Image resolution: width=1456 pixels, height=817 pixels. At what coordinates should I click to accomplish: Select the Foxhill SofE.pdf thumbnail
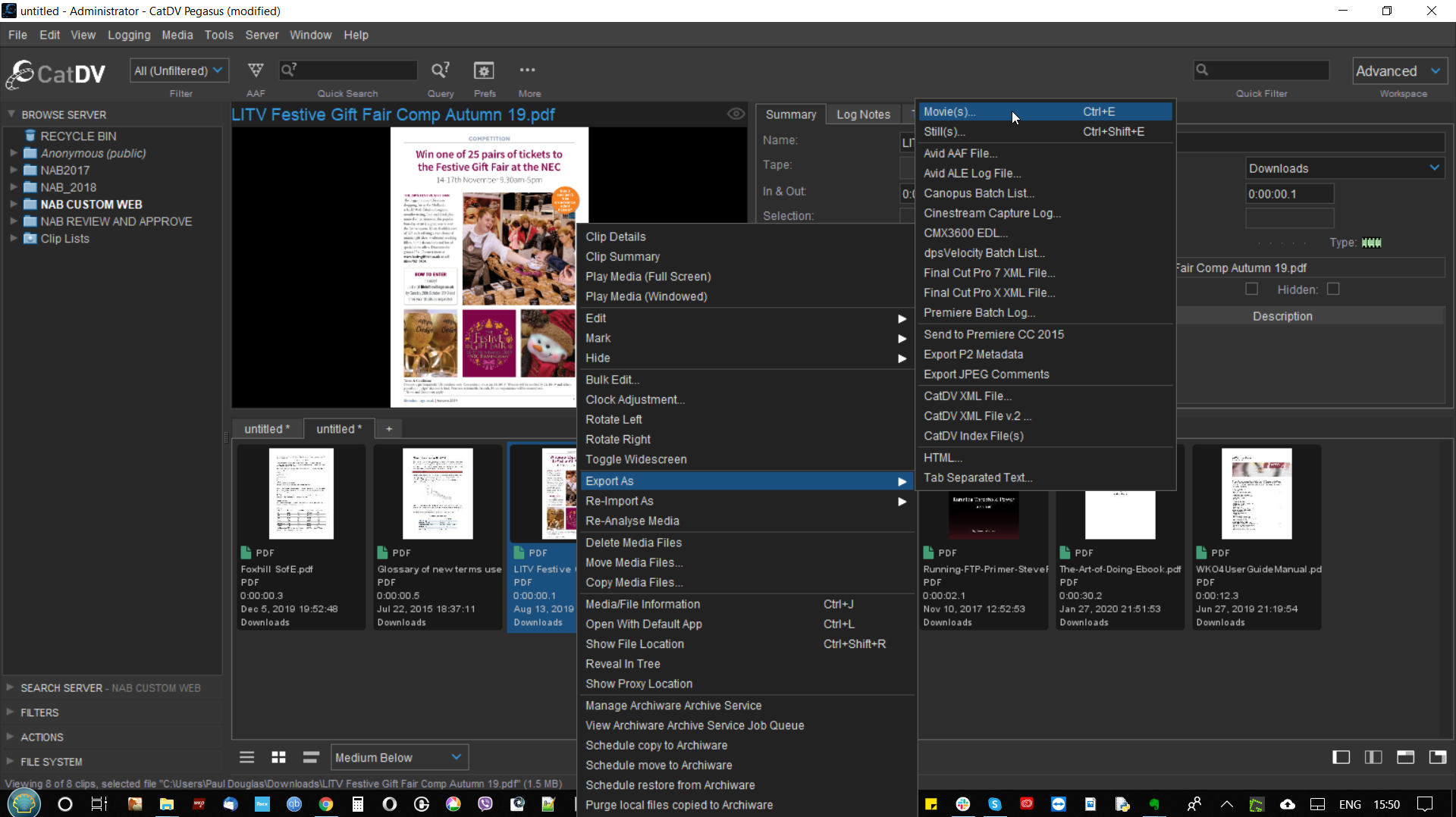301,493
